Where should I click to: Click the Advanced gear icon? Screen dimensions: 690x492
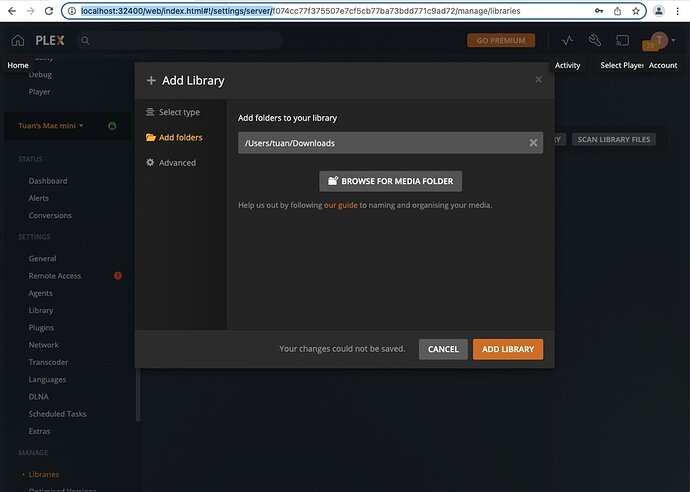(150, 162)
